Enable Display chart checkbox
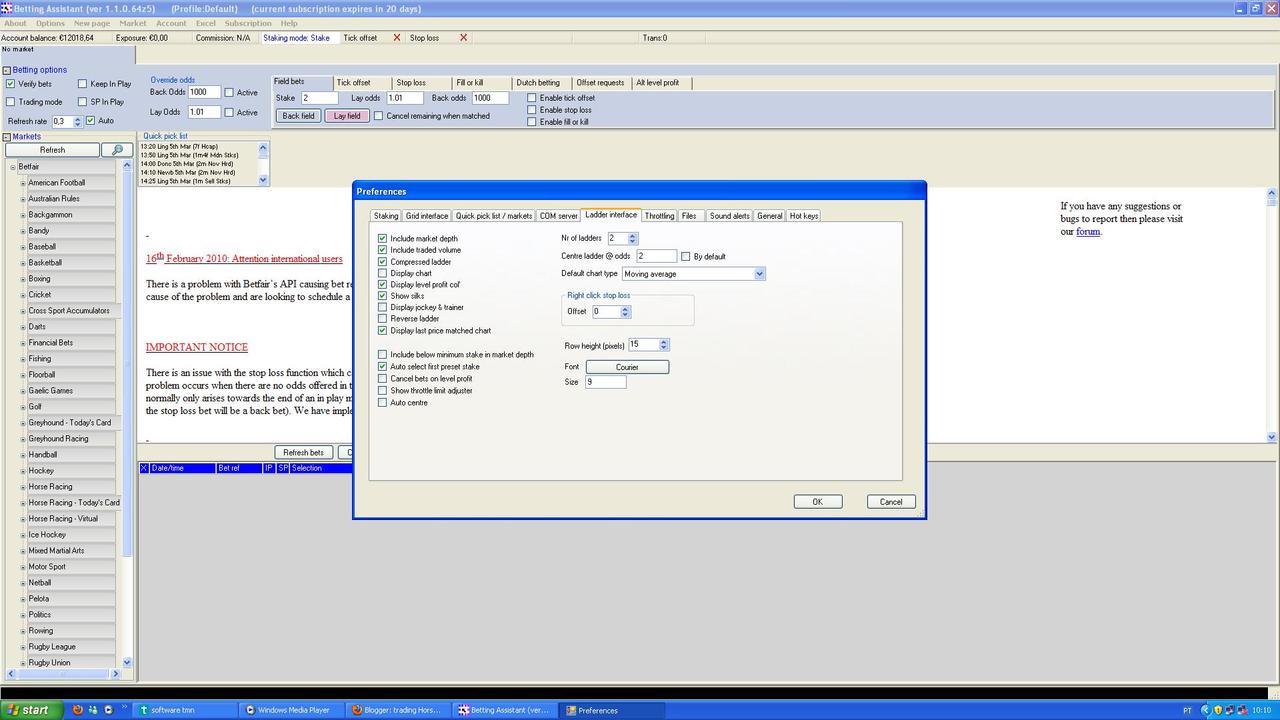The image size is (1280, 720). (x=383, y=273)
